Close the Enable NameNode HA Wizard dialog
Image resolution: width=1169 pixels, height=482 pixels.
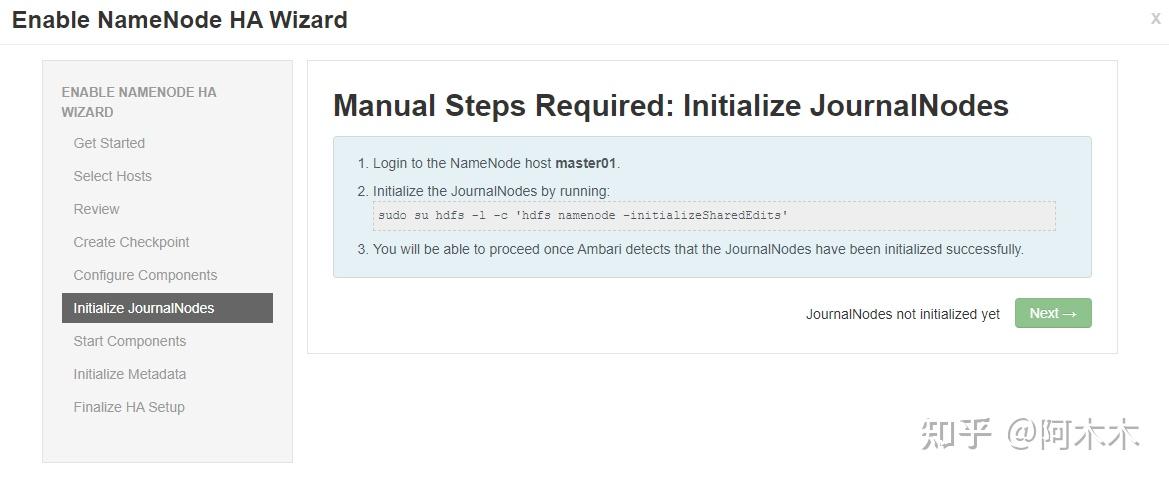click(1155, 19)
